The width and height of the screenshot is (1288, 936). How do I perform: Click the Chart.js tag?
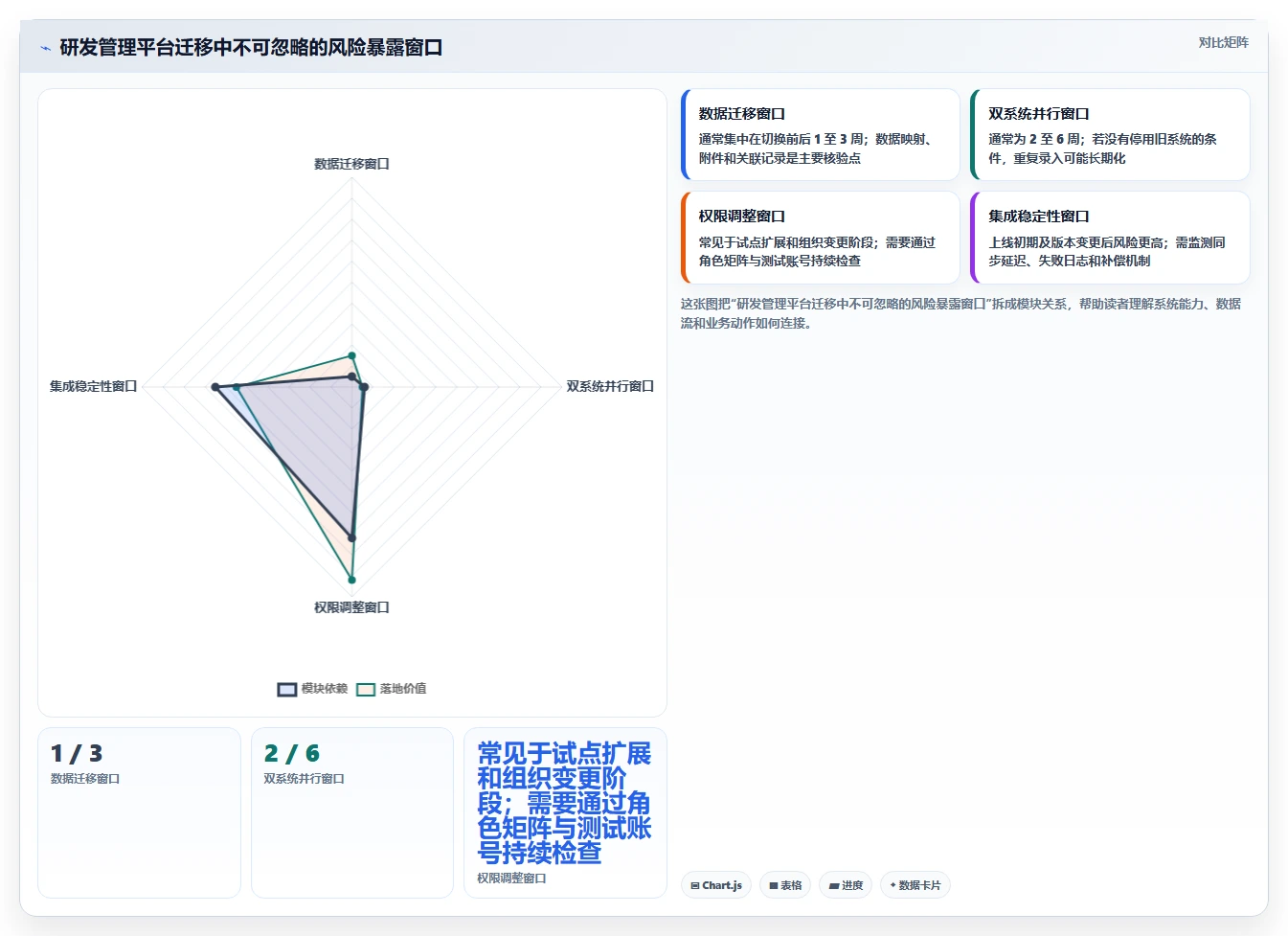(x=716, y=885)
